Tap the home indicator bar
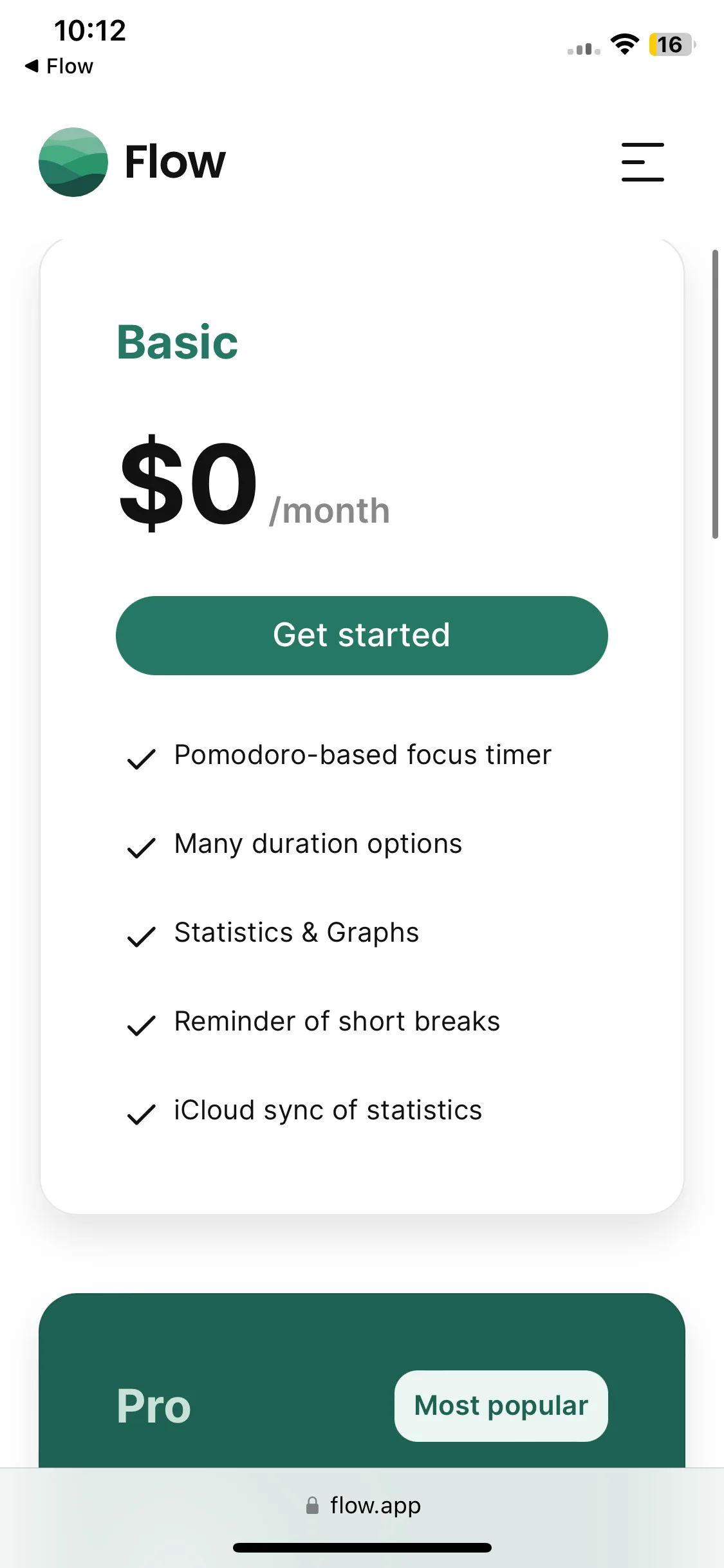Screen dimensions: 724x1568 (x=362, y=1547)
